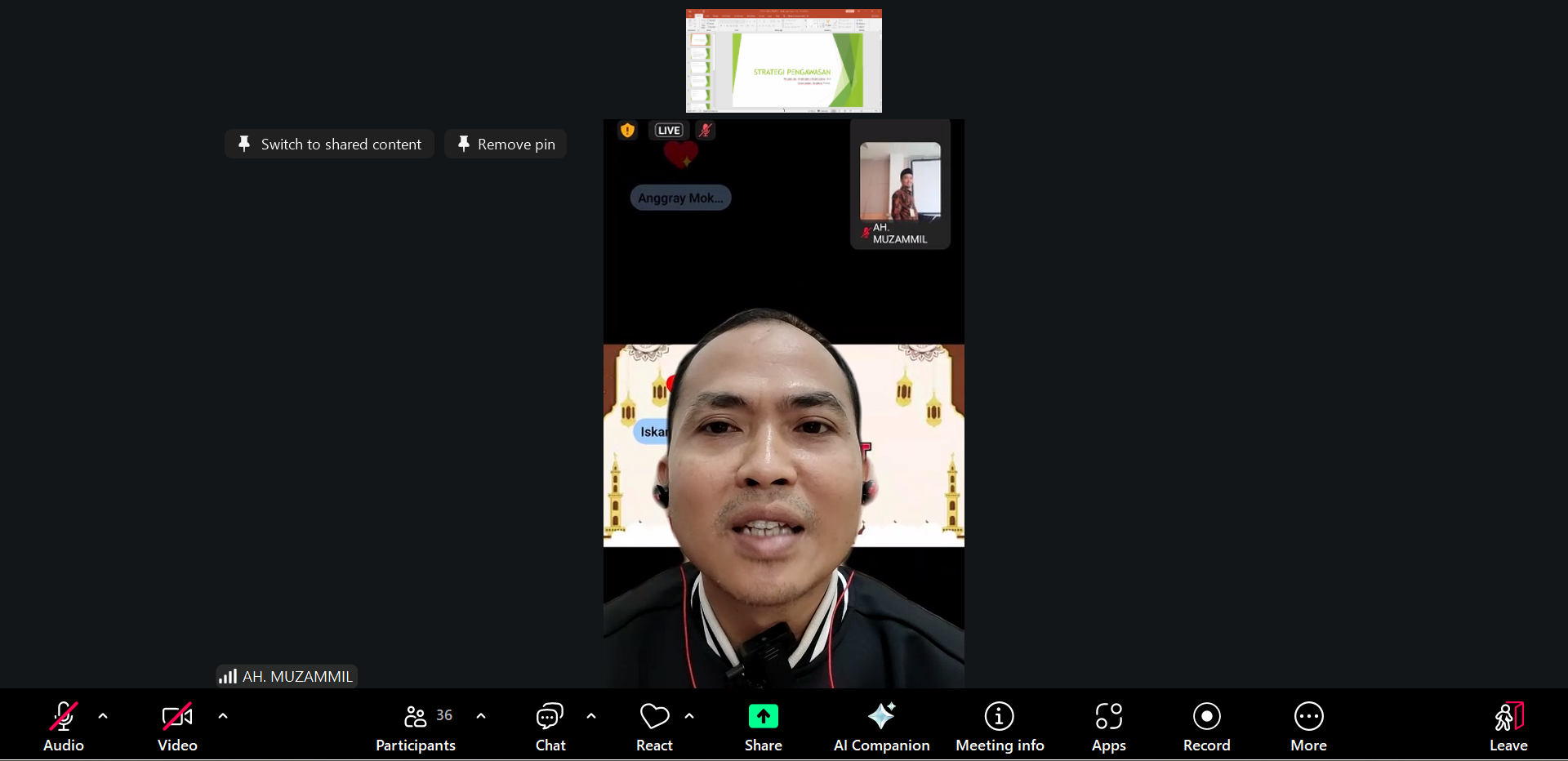Open the Chat panel

click(550, 725)
